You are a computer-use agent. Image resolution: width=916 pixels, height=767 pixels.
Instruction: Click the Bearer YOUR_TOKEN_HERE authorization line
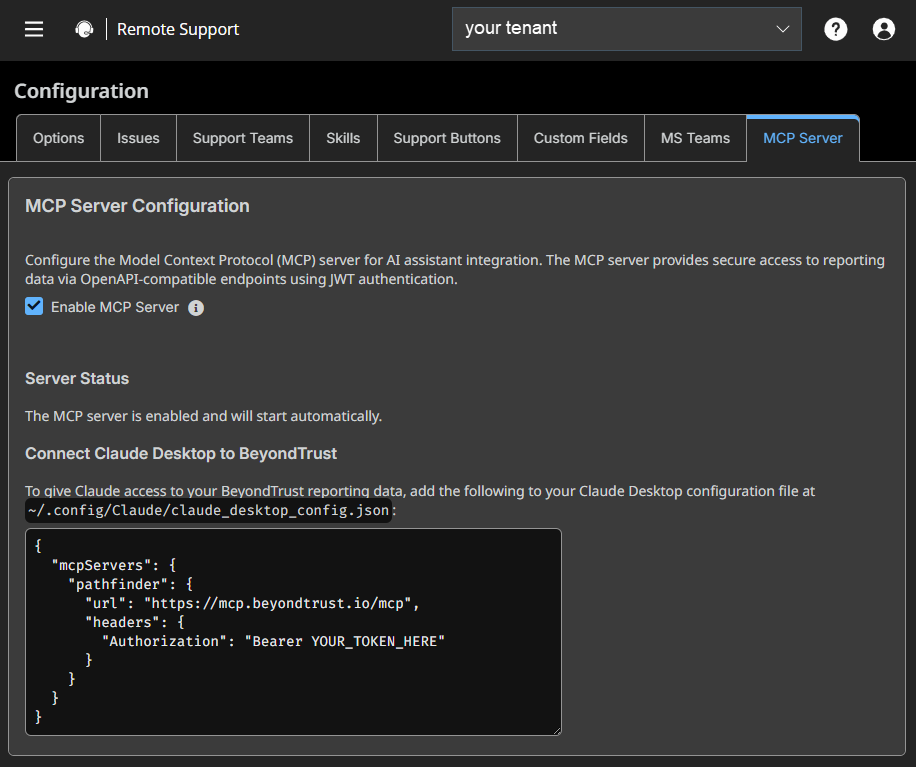point(273,641)
